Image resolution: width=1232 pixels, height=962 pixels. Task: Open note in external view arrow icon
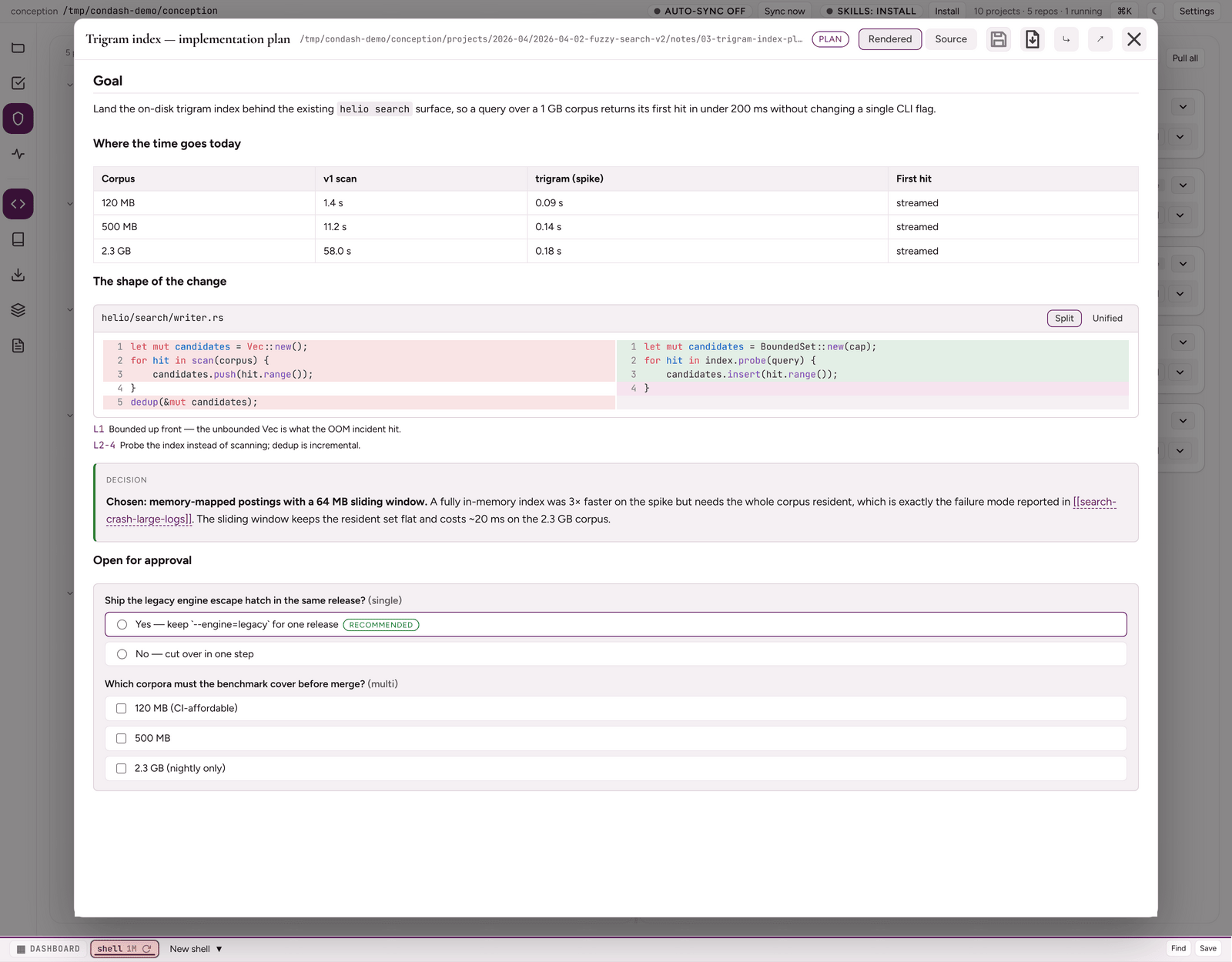pyautogui.click(x=1100, y=39)
